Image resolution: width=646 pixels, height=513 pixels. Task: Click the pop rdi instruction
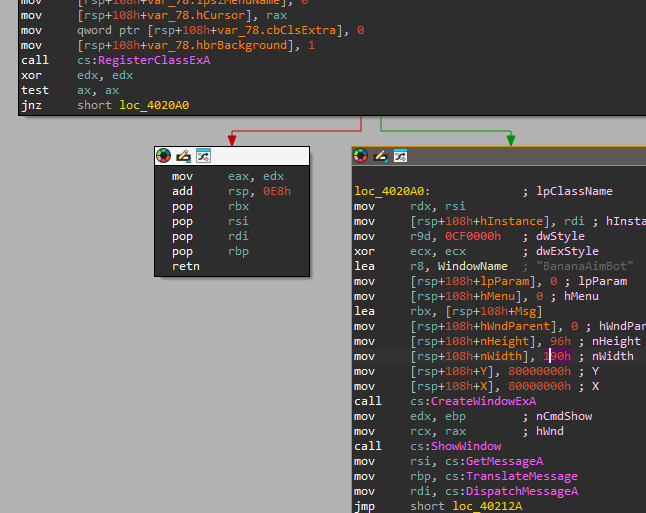pyautogui.click(x=211, y=236)
